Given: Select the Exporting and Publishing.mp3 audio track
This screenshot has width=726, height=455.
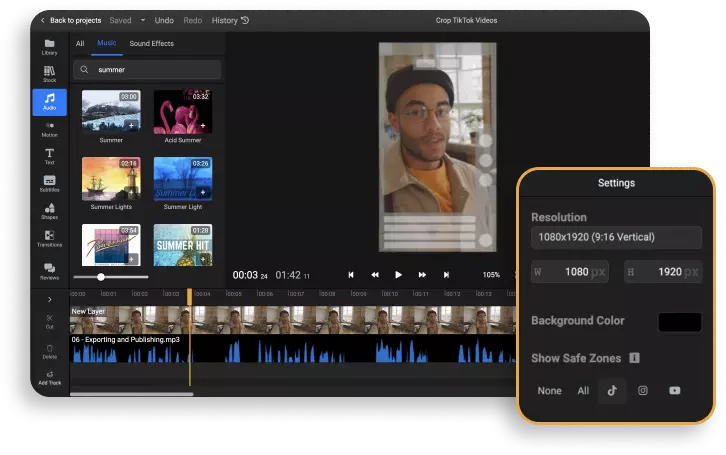Looking at the screenshot, I should point(293,349).
